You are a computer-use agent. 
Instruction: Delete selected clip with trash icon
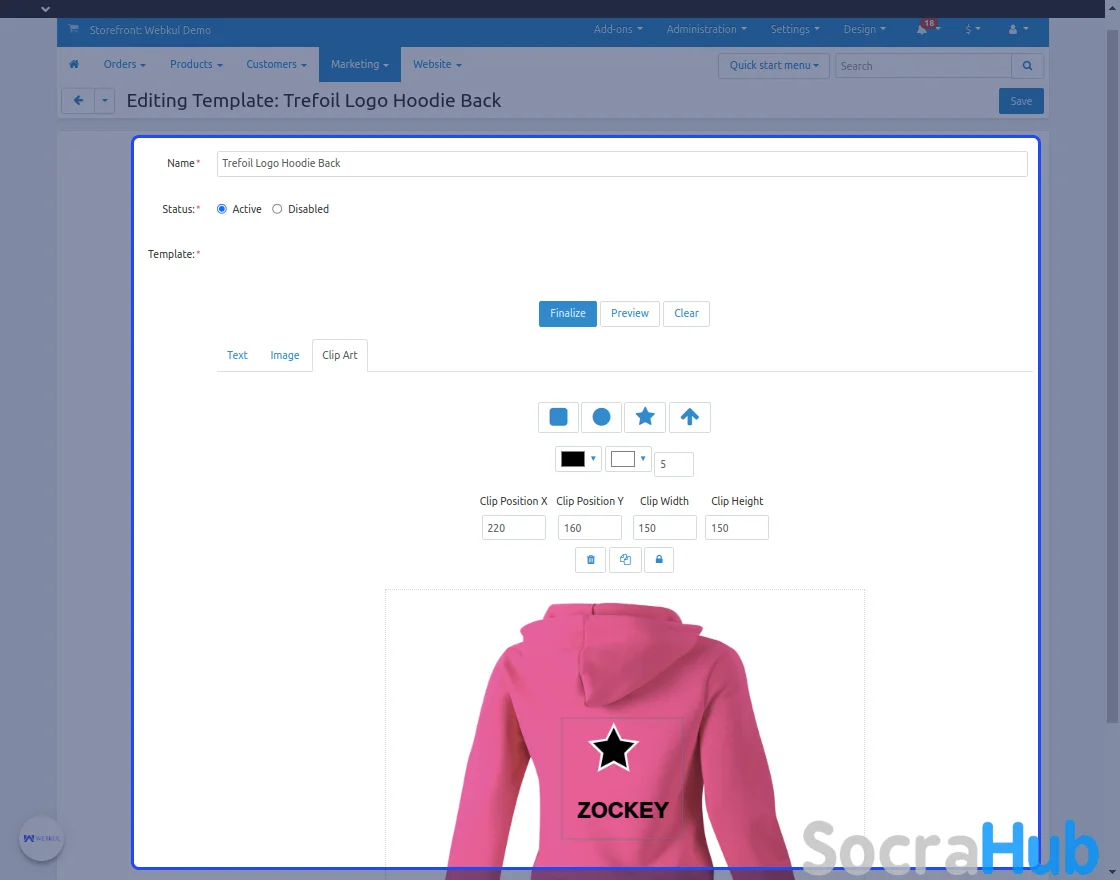tap(590, 560)
